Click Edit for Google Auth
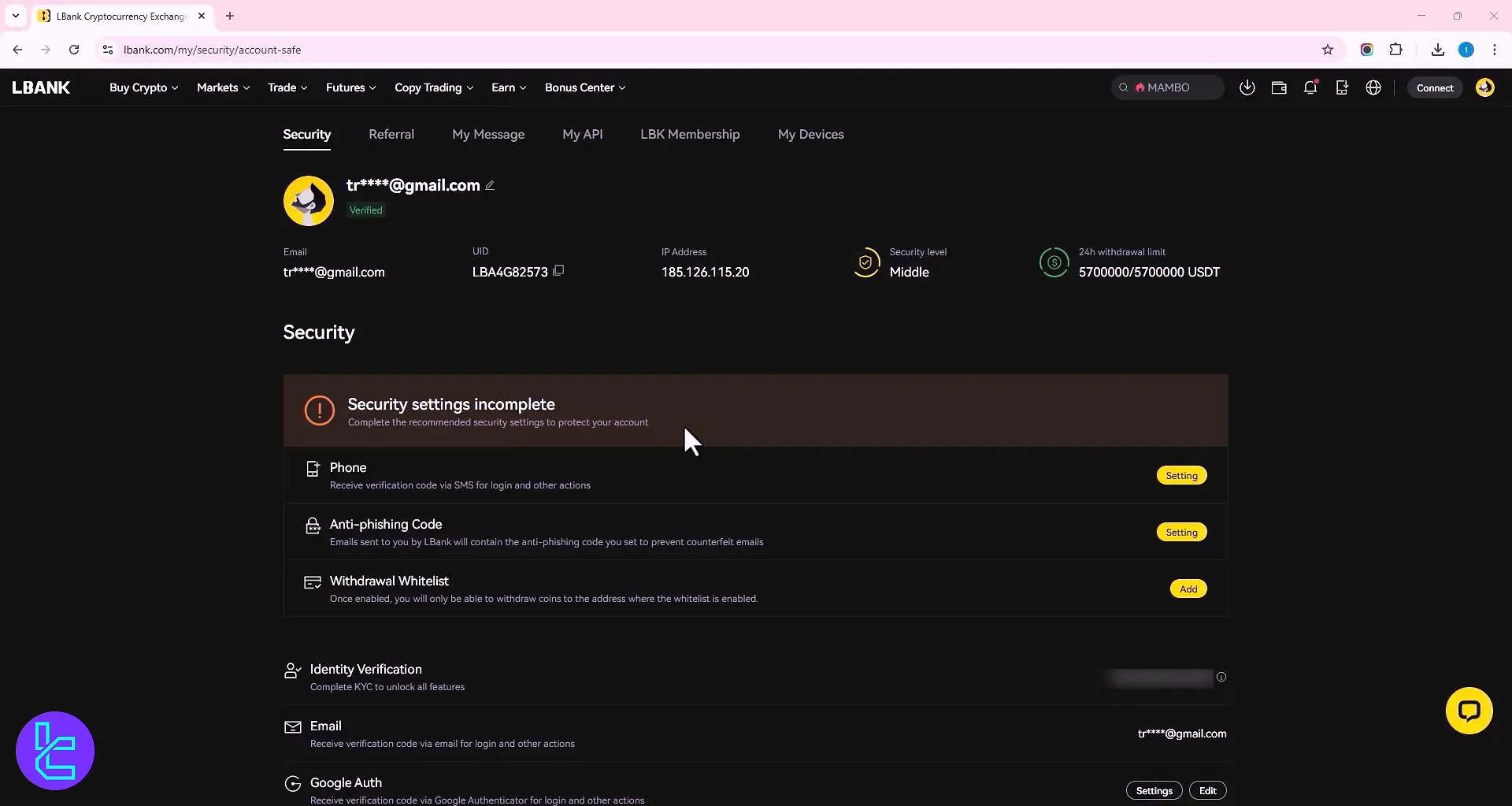1512x806 pixels. click(x=1207, y=790)
